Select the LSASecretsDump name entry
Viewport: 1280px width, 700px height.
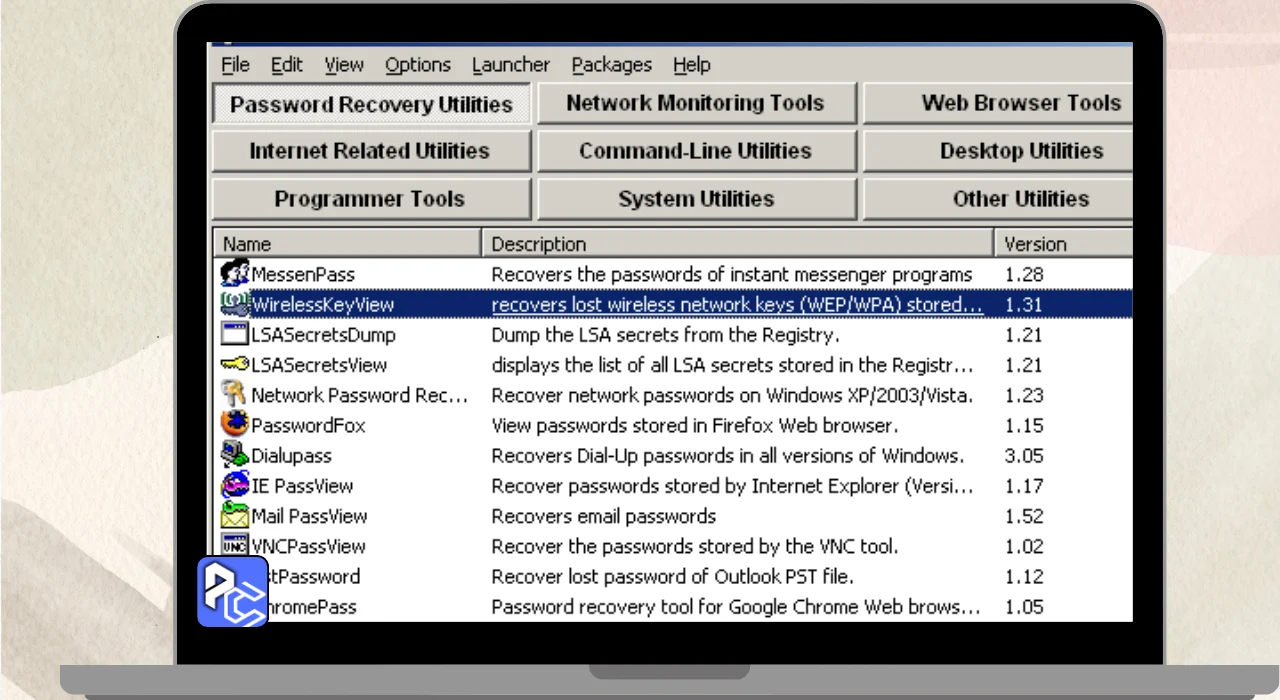point(324,334)
